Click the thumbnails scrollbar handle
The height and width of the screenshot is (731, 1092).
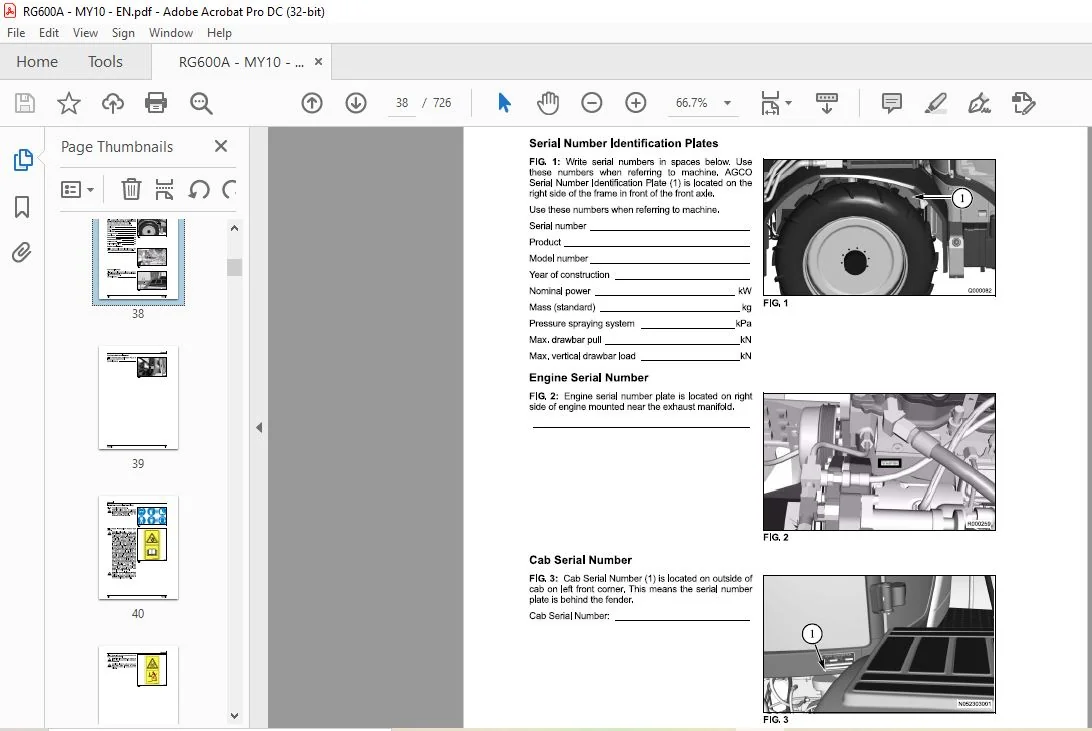(235, 267)
